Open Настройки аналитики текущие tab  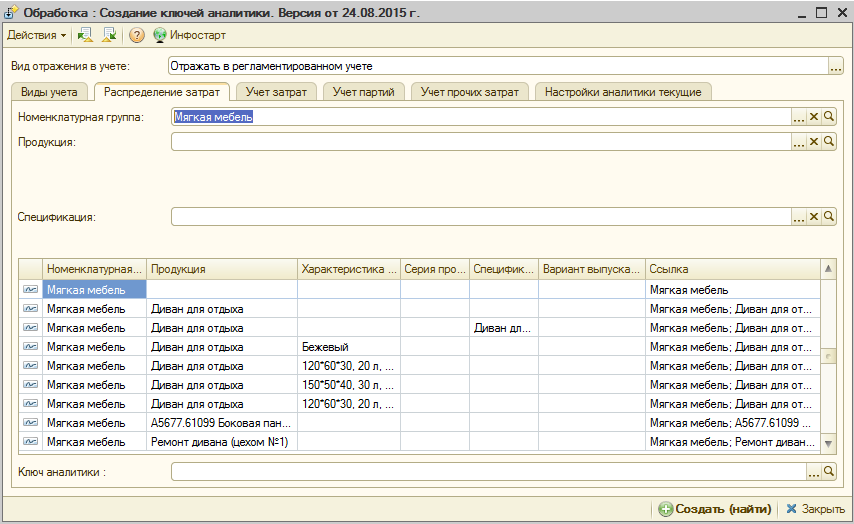click(x=623, y=92)
